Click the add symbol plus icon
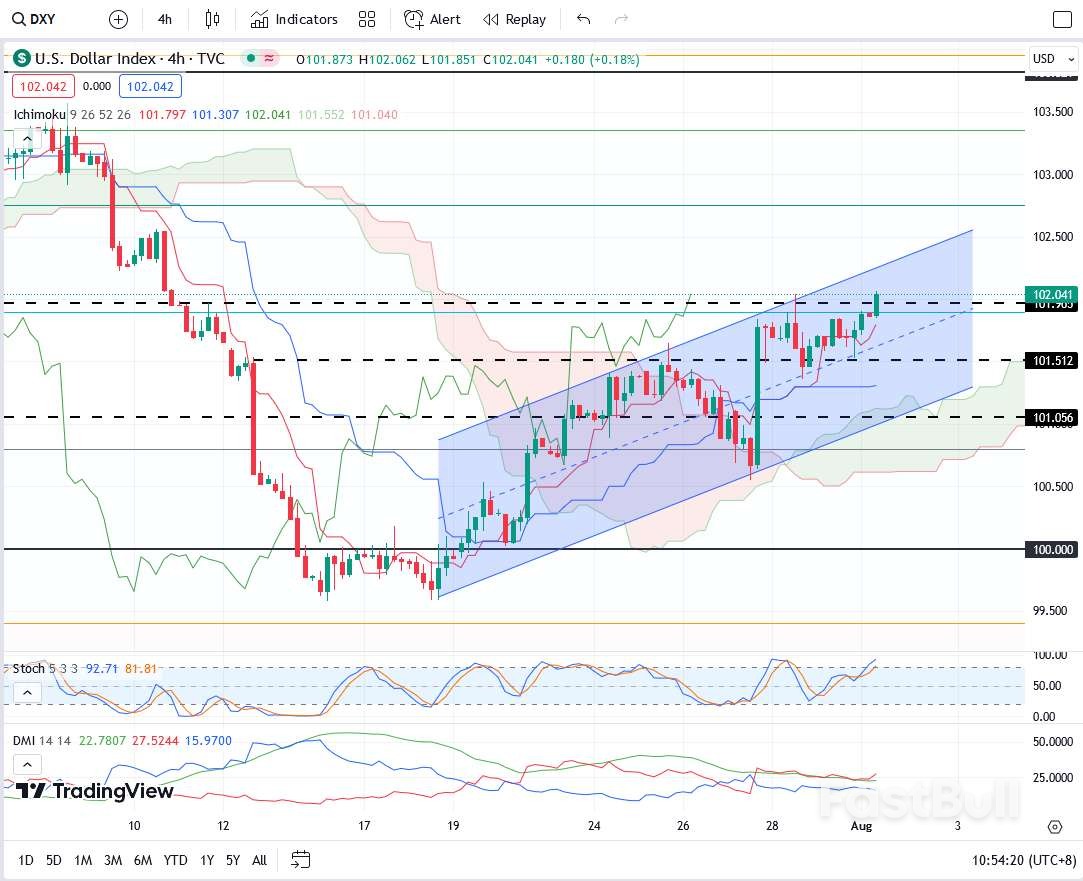The height and width of the screenshot is (881, 1083). (x=118, y=19)
